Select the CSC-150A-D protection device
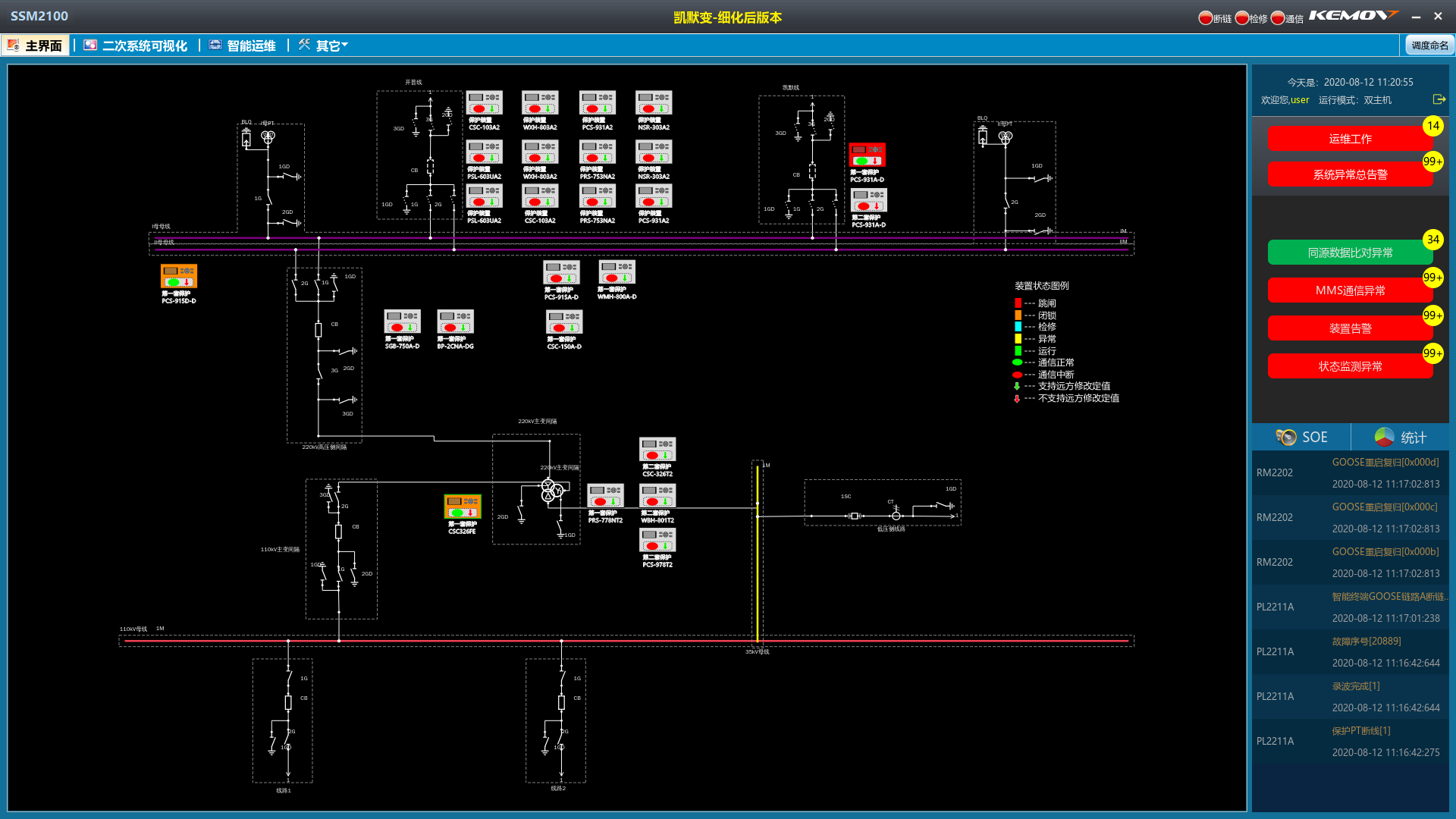 [564, 322]
